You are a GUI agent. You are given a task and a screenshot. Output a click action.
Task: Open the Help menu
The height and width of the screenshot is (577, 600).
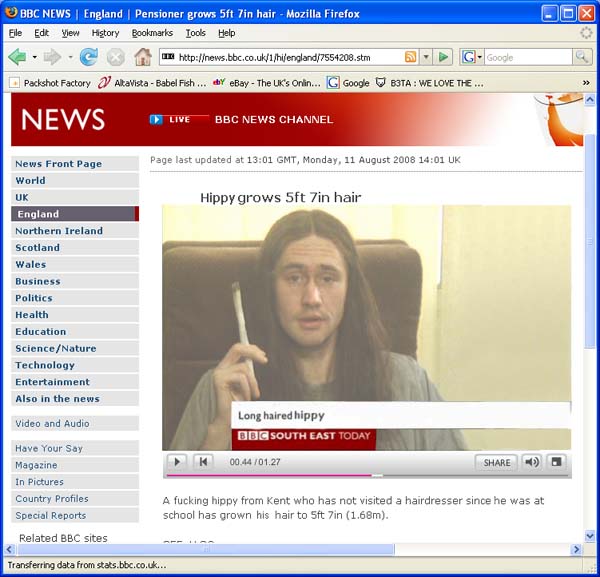[x=227, y=33]
